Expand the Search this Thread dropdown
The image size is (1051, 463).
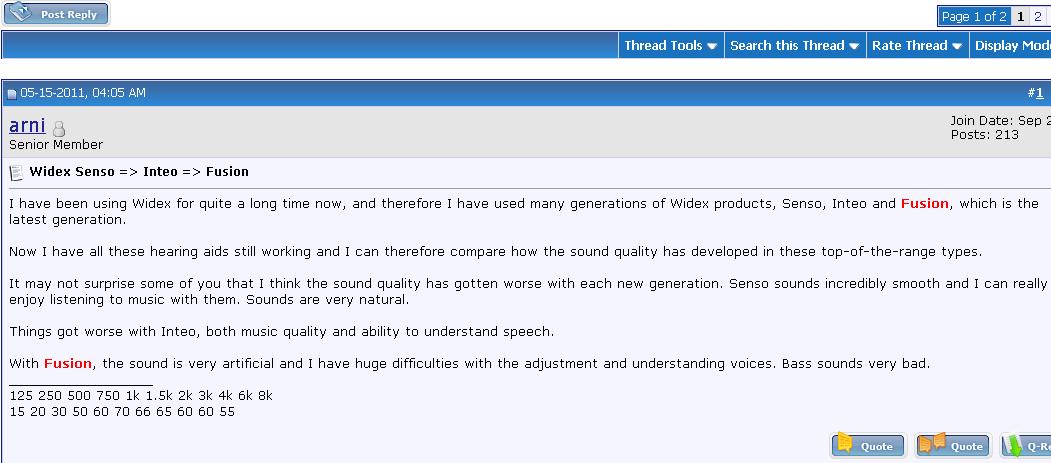point(795,46)
